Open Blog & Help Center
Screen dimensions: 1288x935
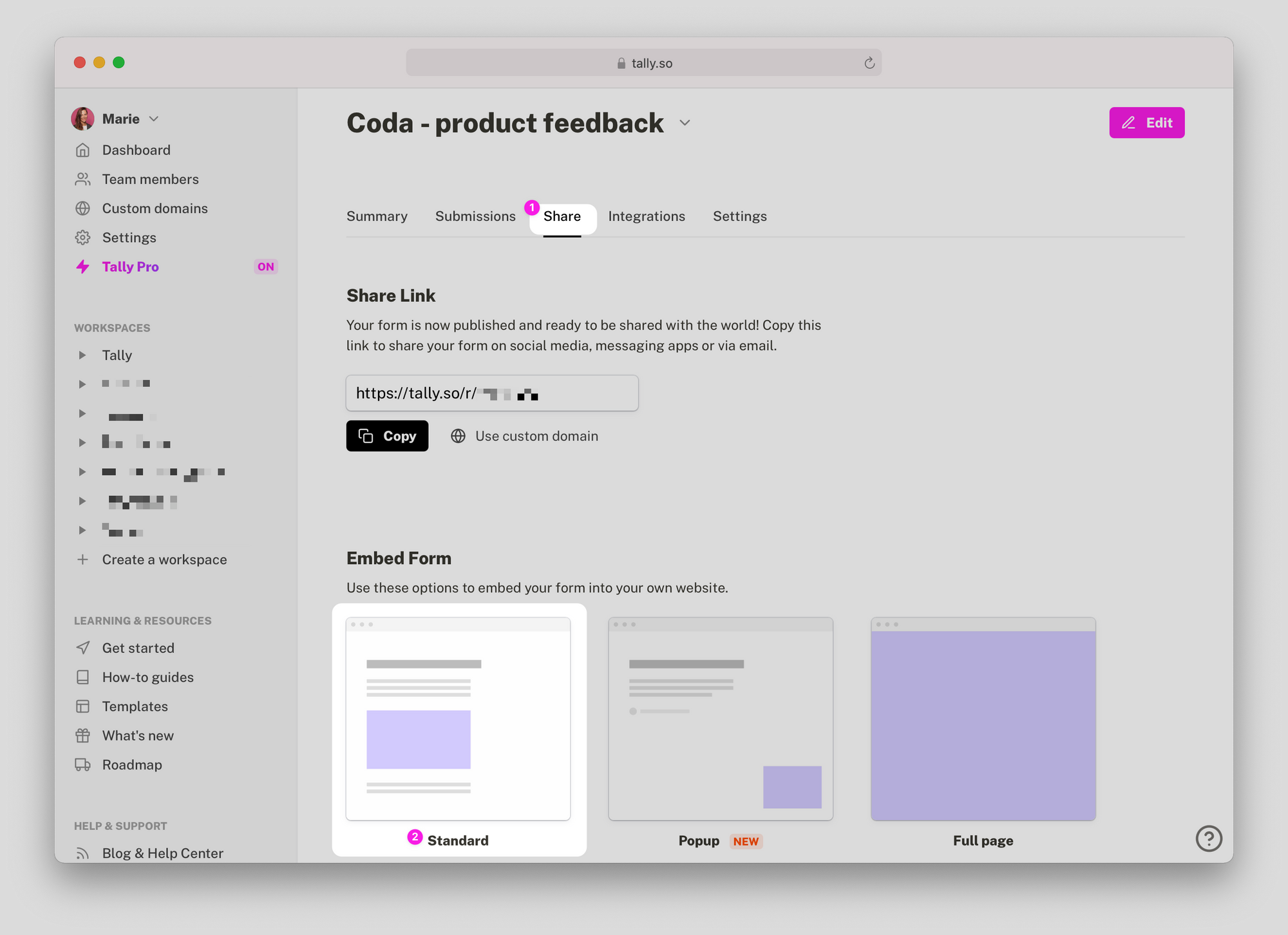(162, 853)
